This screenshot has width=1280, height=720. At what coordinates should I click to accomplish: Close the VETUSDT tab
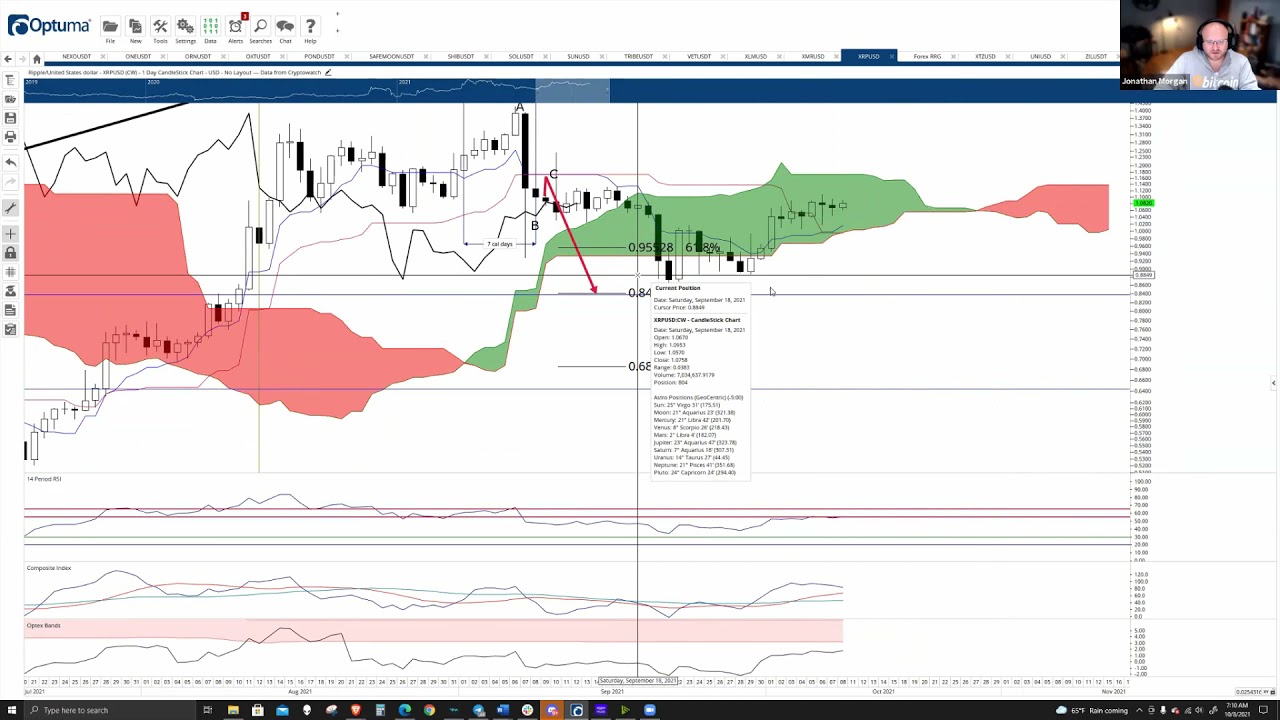click(x=724, y=57)
